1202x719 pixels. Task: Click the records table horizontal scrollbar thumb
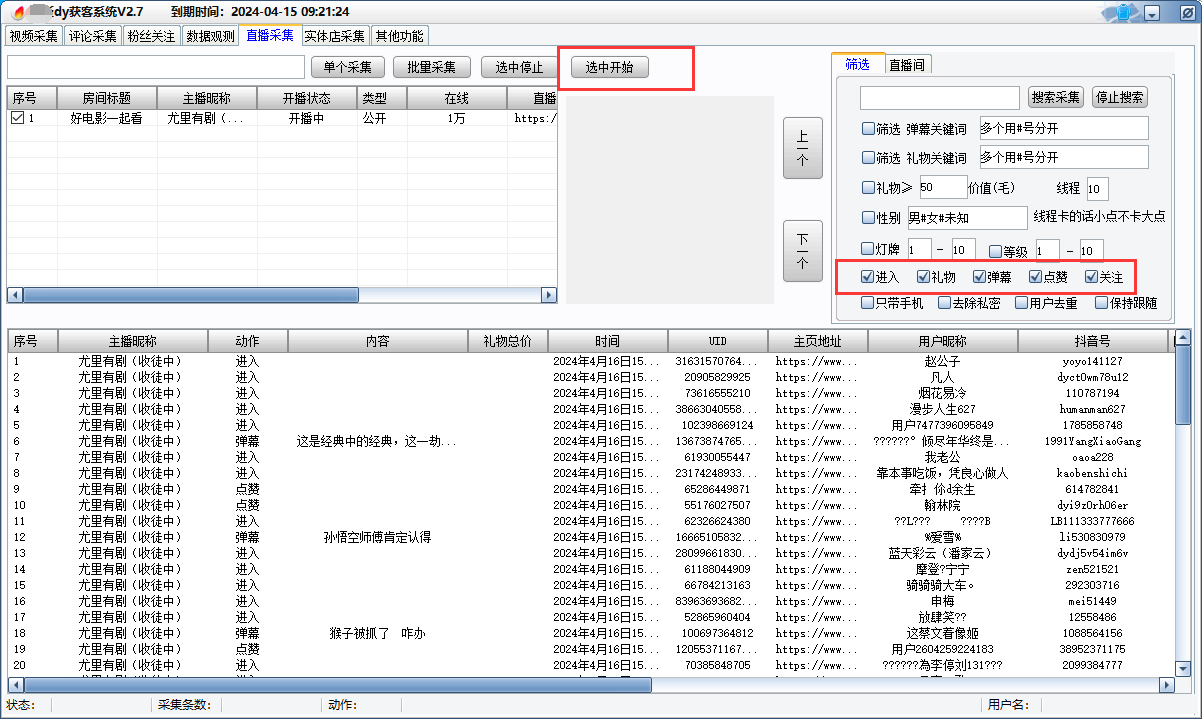(x=337, y=685)
